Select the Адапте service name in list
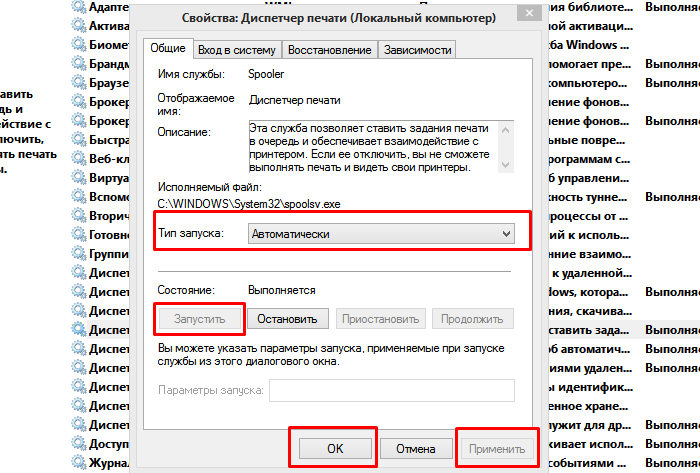This screenshot has height=473, width=700. click(x=109, y=7)
